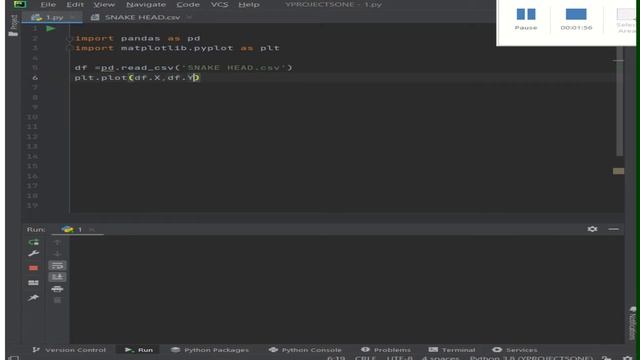Open Run tool window button

(x=139, y=350)
